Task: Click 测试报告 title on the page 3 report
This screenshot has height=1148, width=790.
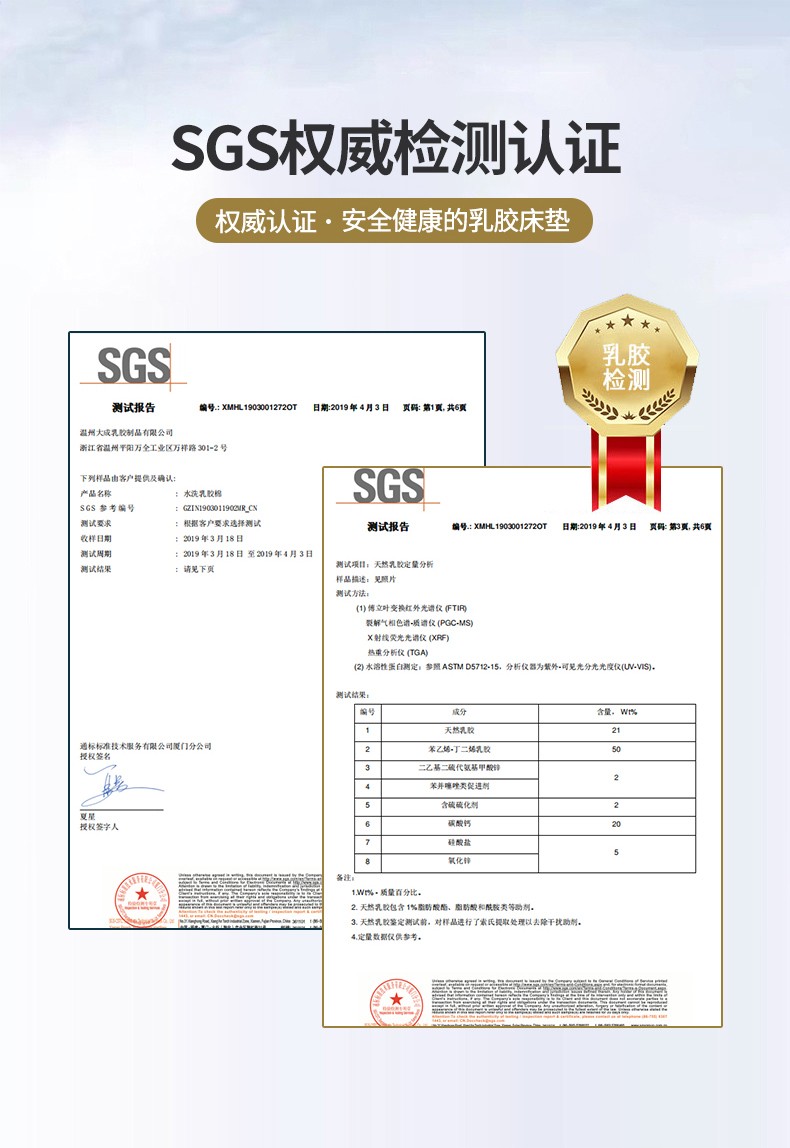Action: [388, 526]
